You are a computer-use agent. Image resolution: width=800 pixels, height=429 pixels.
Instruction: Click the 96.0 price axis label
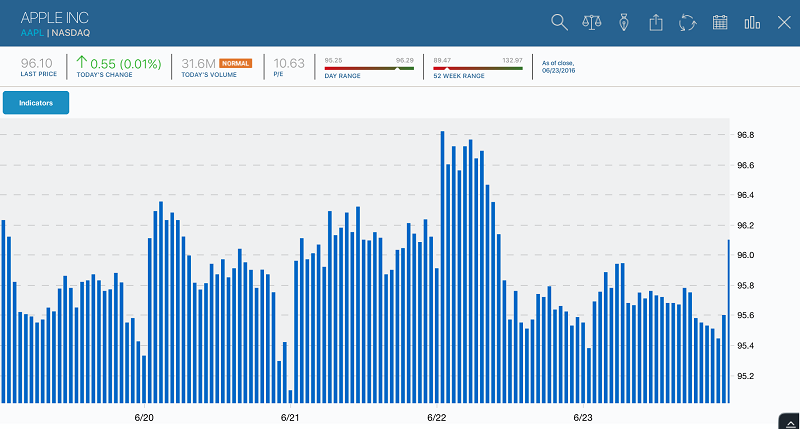[x=745, y=255]
